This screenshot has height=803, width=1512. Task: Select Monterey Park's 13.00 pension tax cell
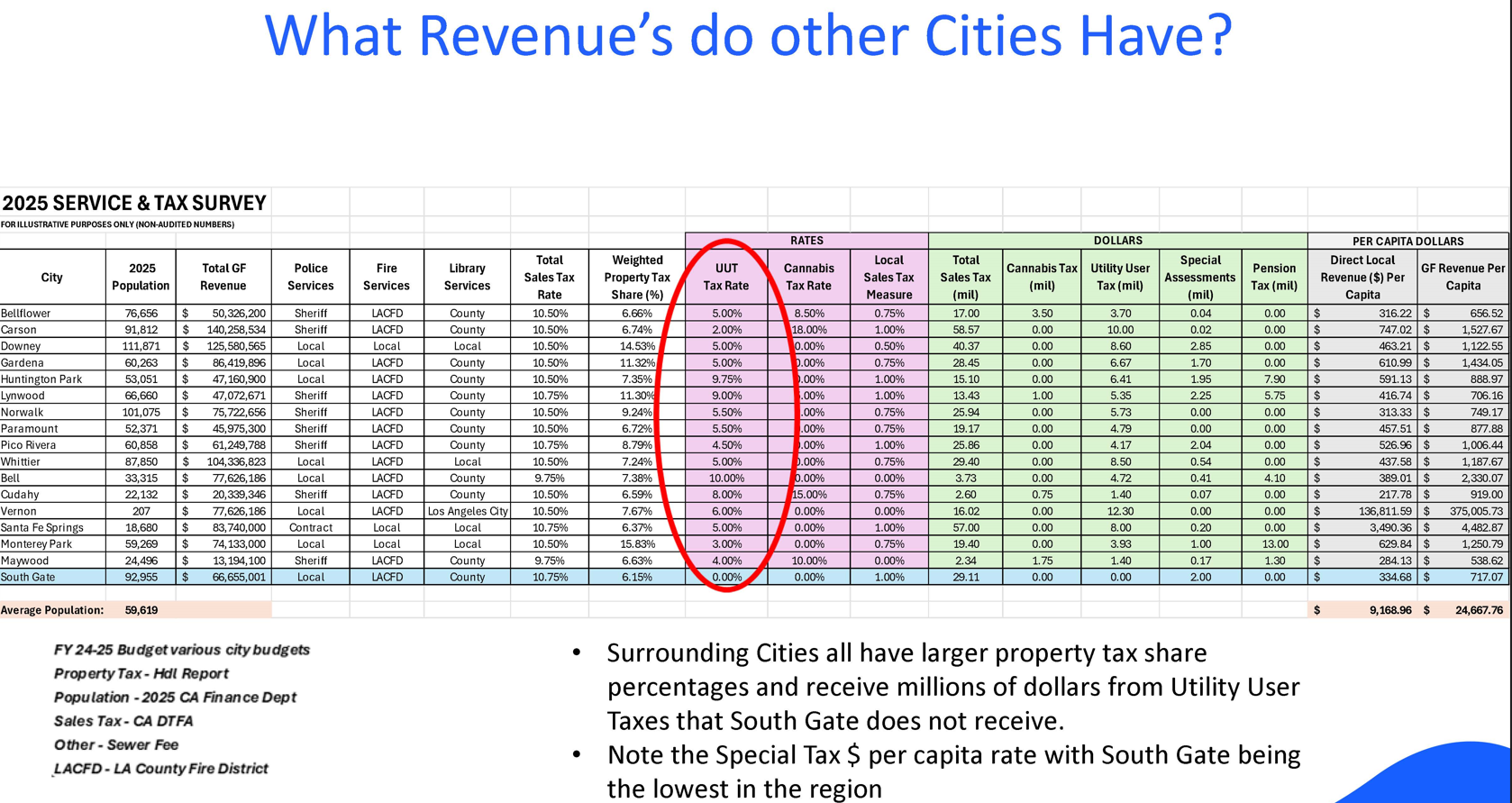[x=1274, y=544]
